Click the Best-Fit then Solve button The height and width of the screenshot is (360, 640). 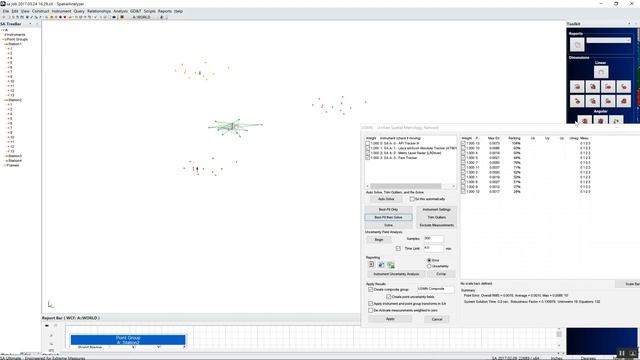pyautogui.click(x=388, y=217)
